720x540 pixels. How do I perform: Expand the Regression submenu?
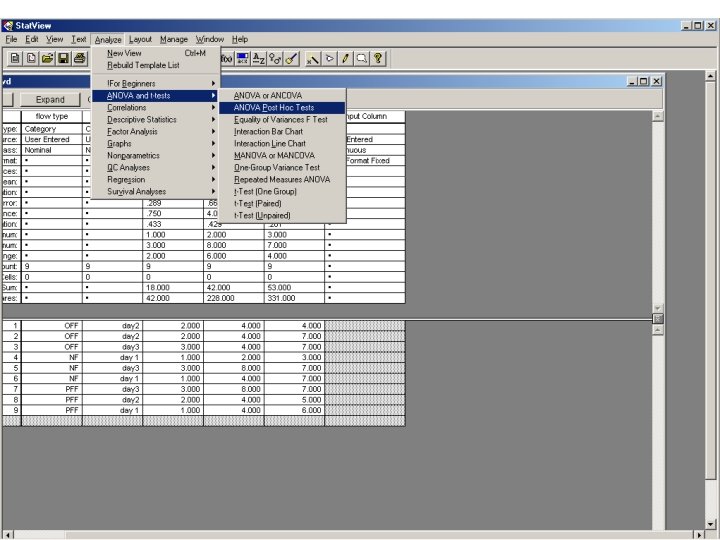point(156,180)
